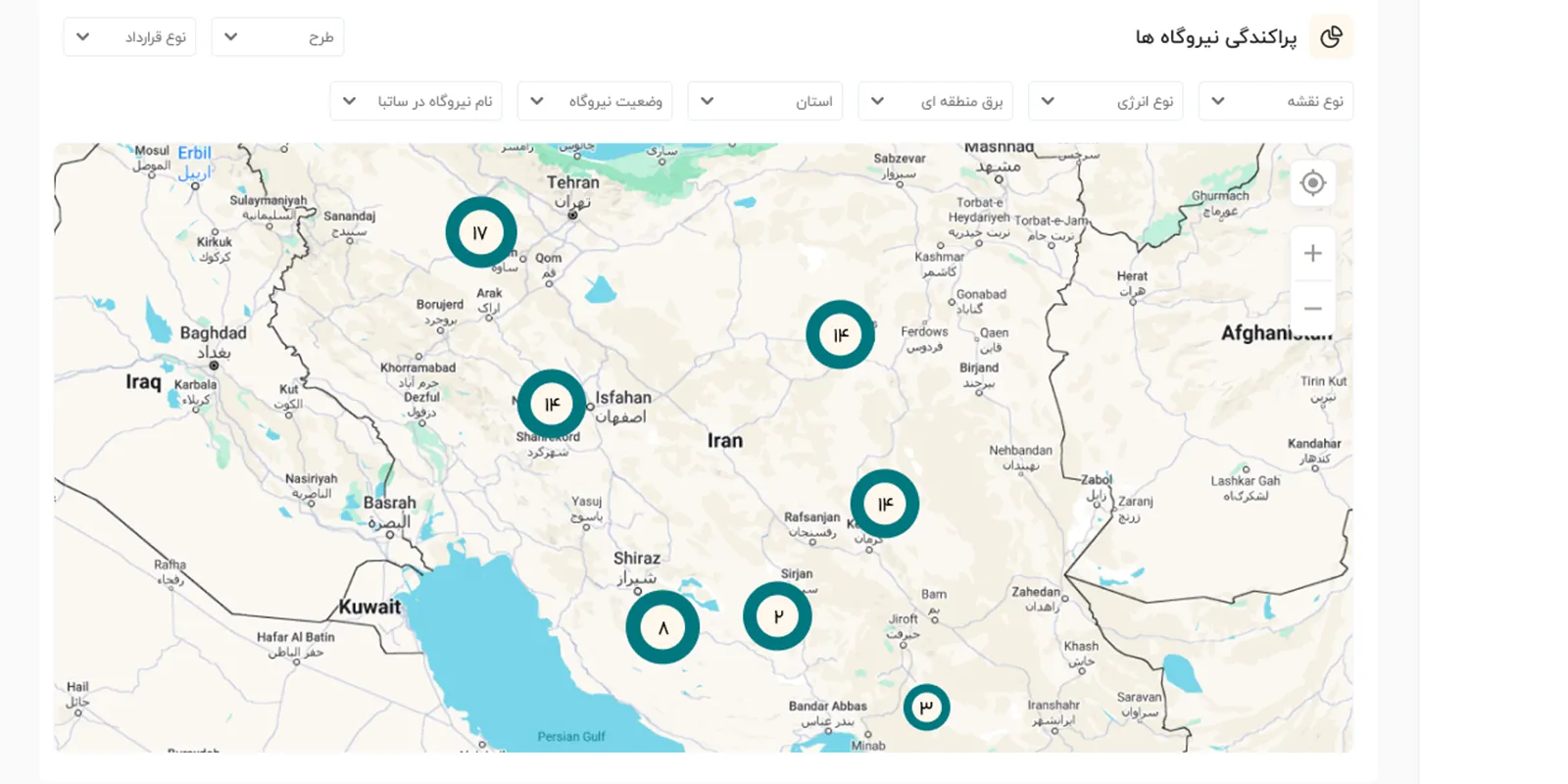Click the cluster marker 3 near Bandar Abbas
1568x784 pixels.
click(x=926, y=707)
